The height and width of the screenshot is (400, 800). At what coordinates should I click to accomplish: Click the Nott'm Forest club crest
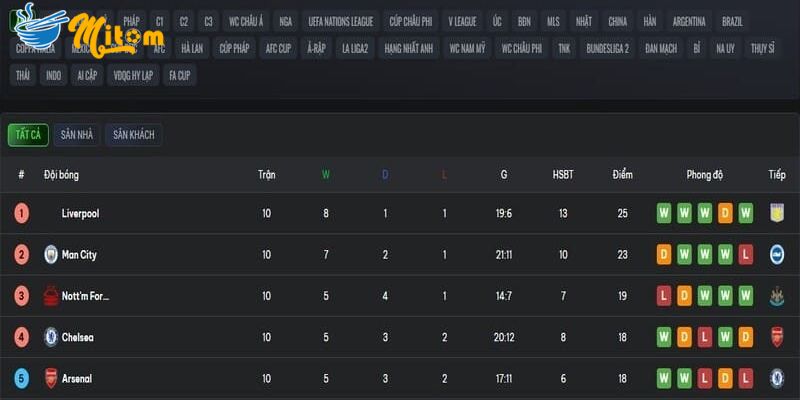click(x=51, y=296)
